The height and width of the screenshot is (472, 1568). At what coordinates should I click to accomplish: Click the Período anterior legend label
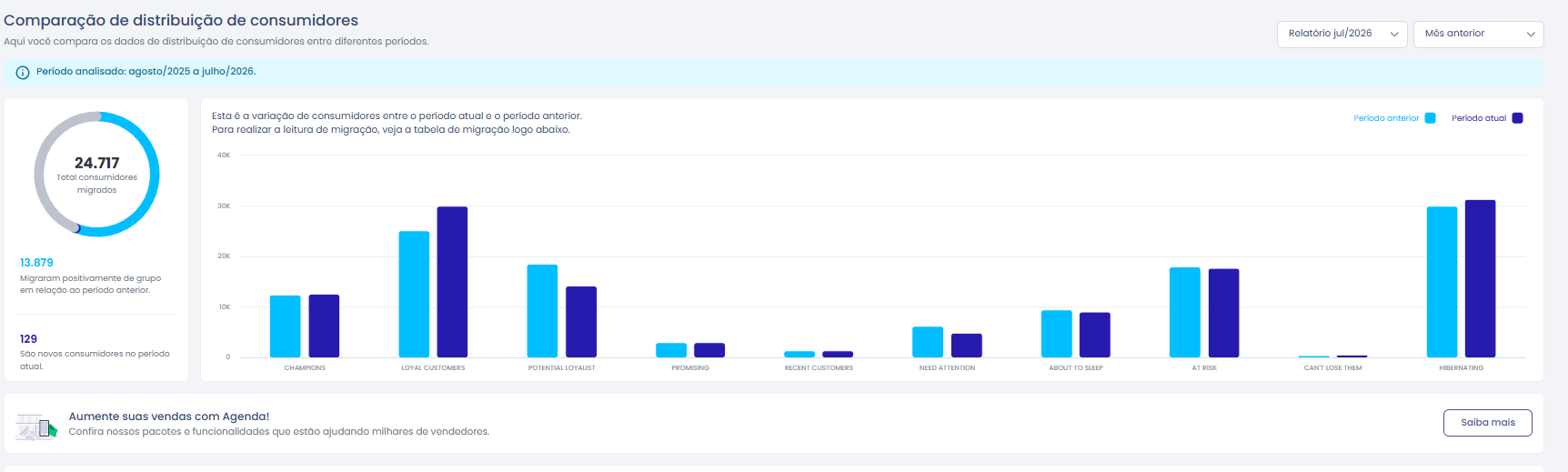(1386, 118)
